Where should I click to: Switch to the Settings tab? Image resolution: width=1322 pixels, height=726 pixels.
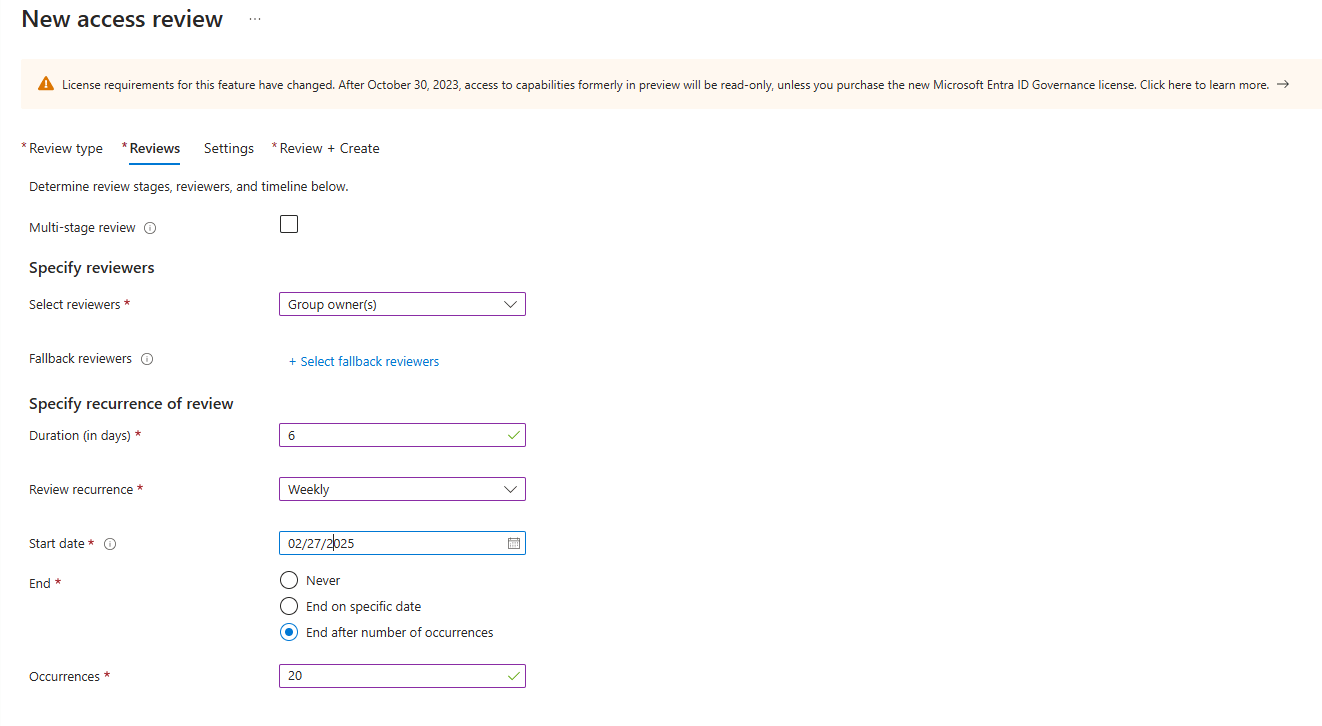pos(228,148)
